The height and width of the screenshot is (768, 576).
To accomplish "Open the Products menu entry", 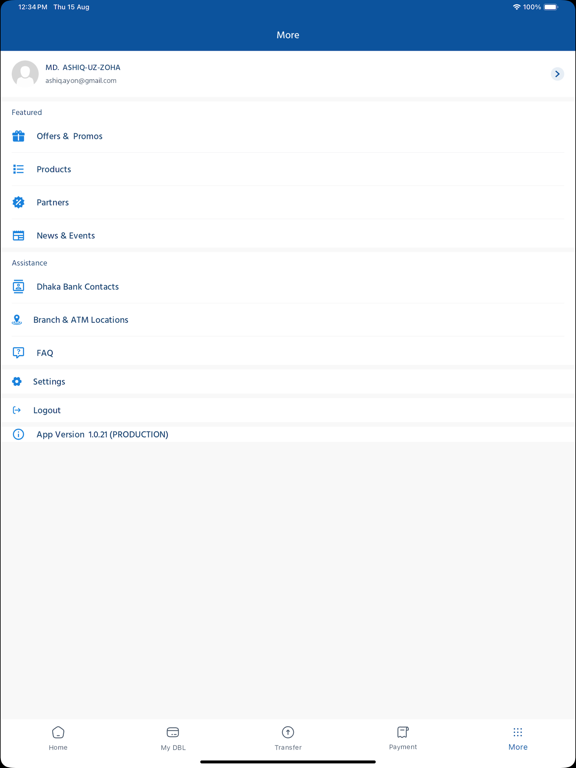I will click(x=288, y=169).
